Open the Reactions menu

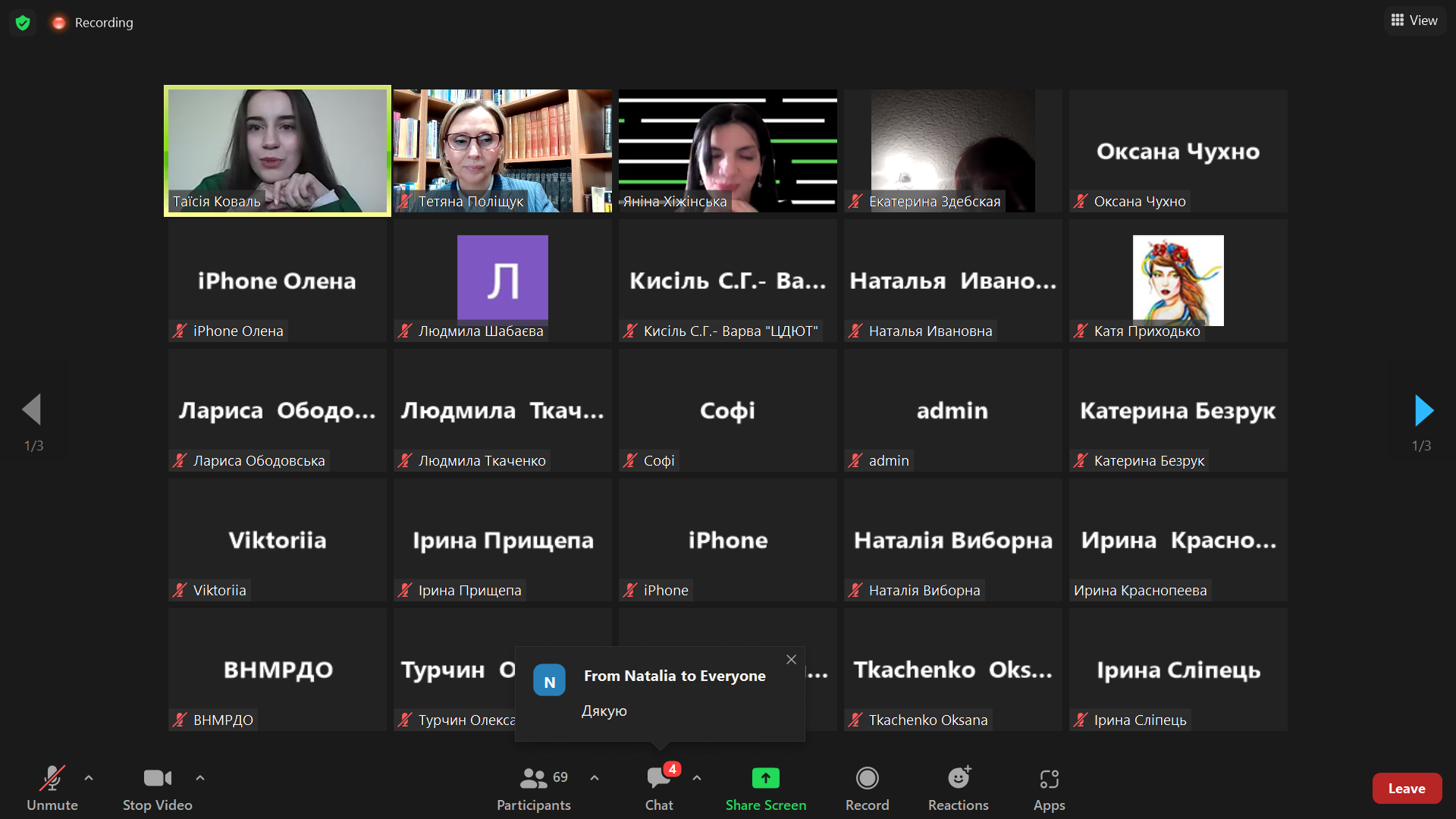point(958,787)
